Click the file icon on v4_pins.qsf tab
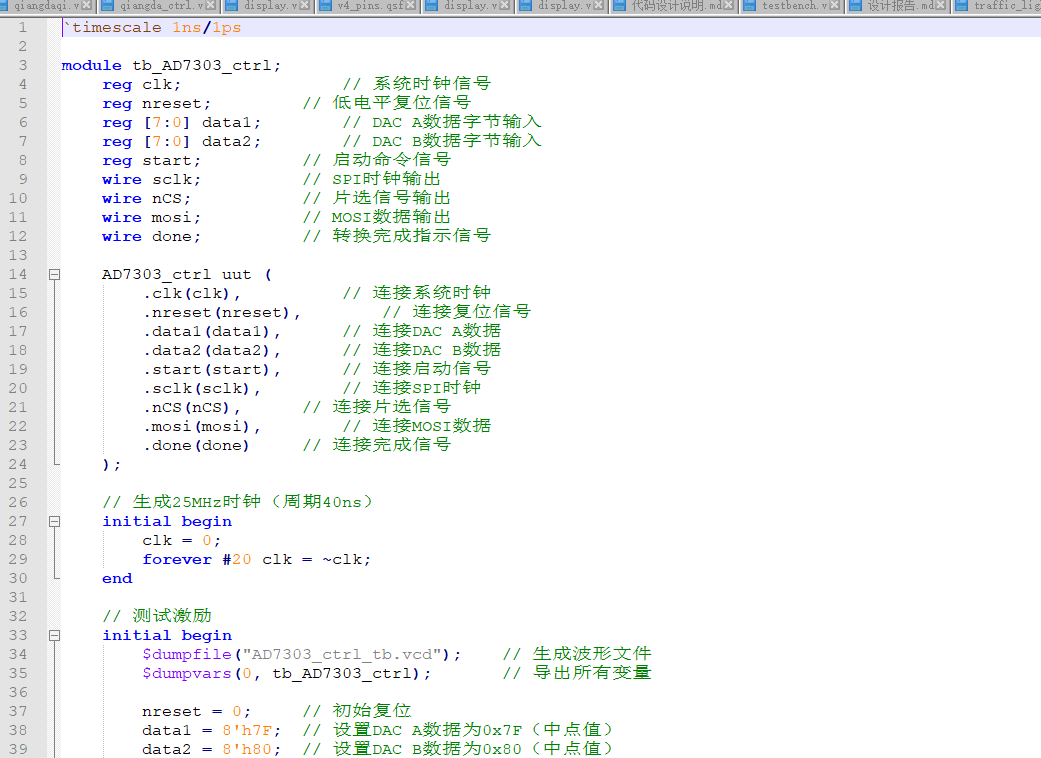This screenshot has width=1041, height=758. point(326,5)
